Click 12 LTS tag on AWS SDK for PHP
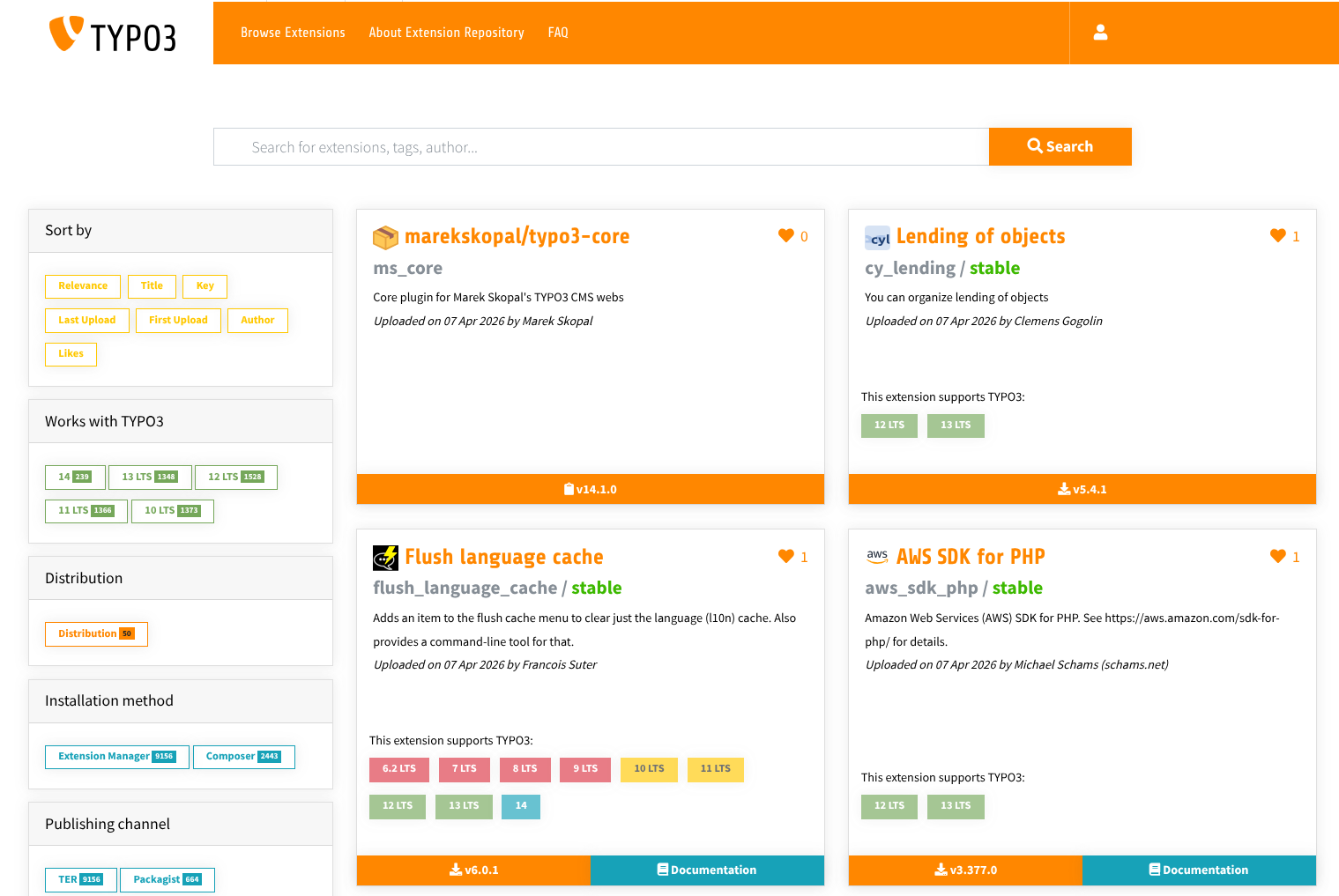The width and height of the screenshot is (1339, 896). click(889, 807)
